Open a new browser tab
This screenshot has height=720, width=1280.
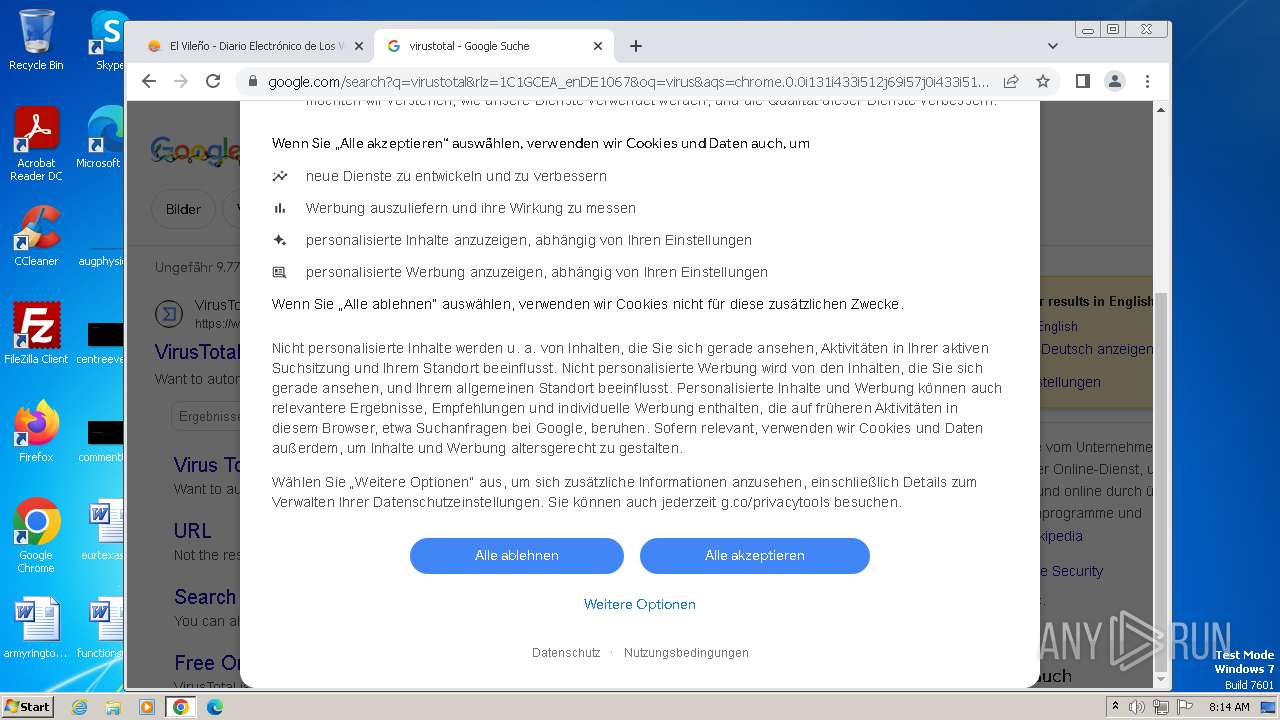pos(636,46)
